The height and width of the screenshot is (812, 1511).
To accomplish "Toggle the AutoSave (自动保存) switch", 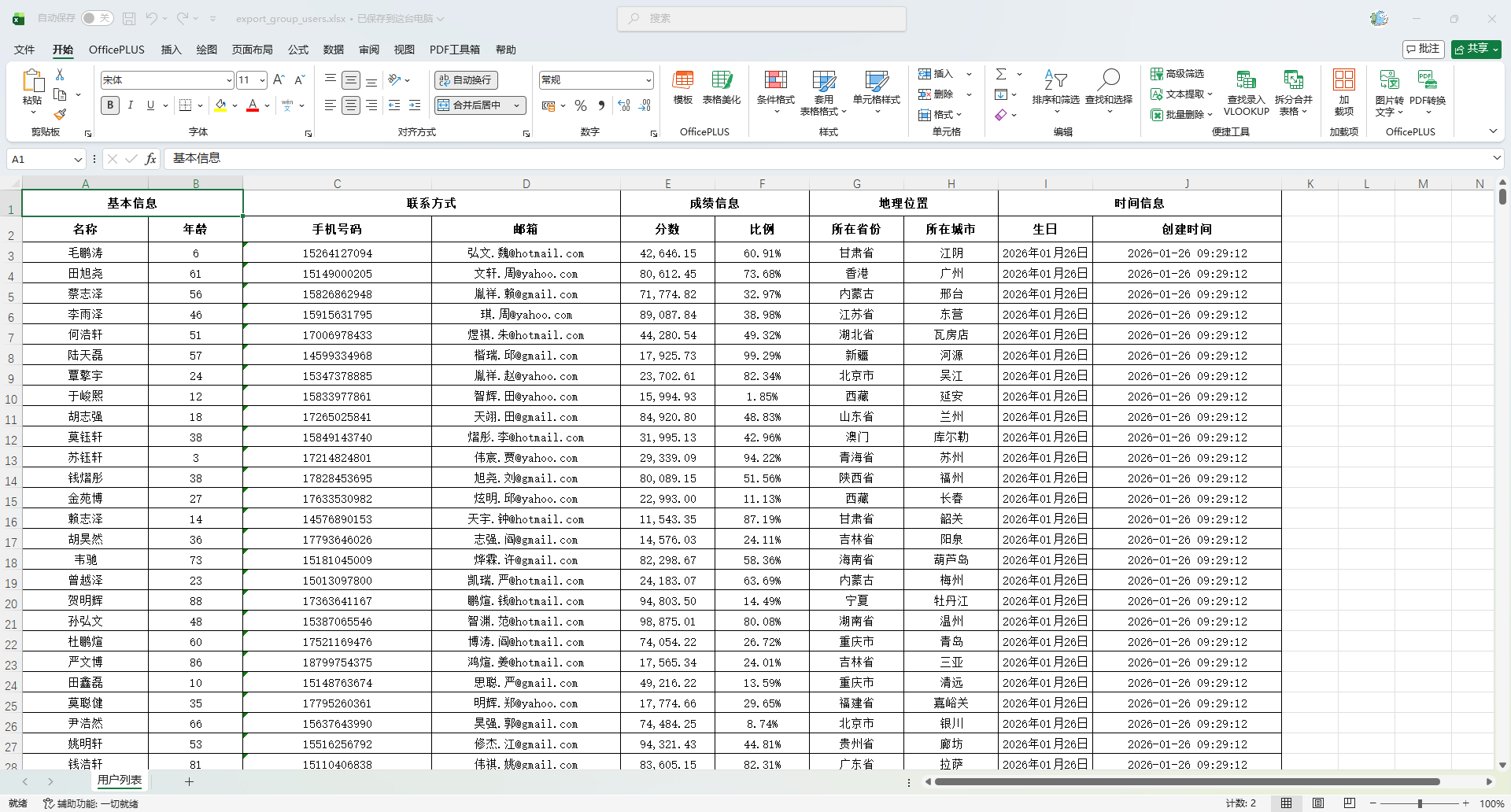I will coord(97,18).
